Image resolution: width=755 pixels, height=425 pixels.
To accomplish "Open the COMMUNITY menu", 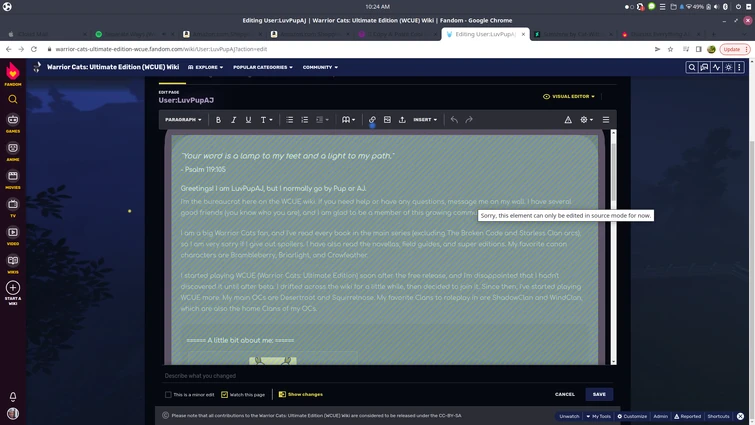I will tap(320, 67).
